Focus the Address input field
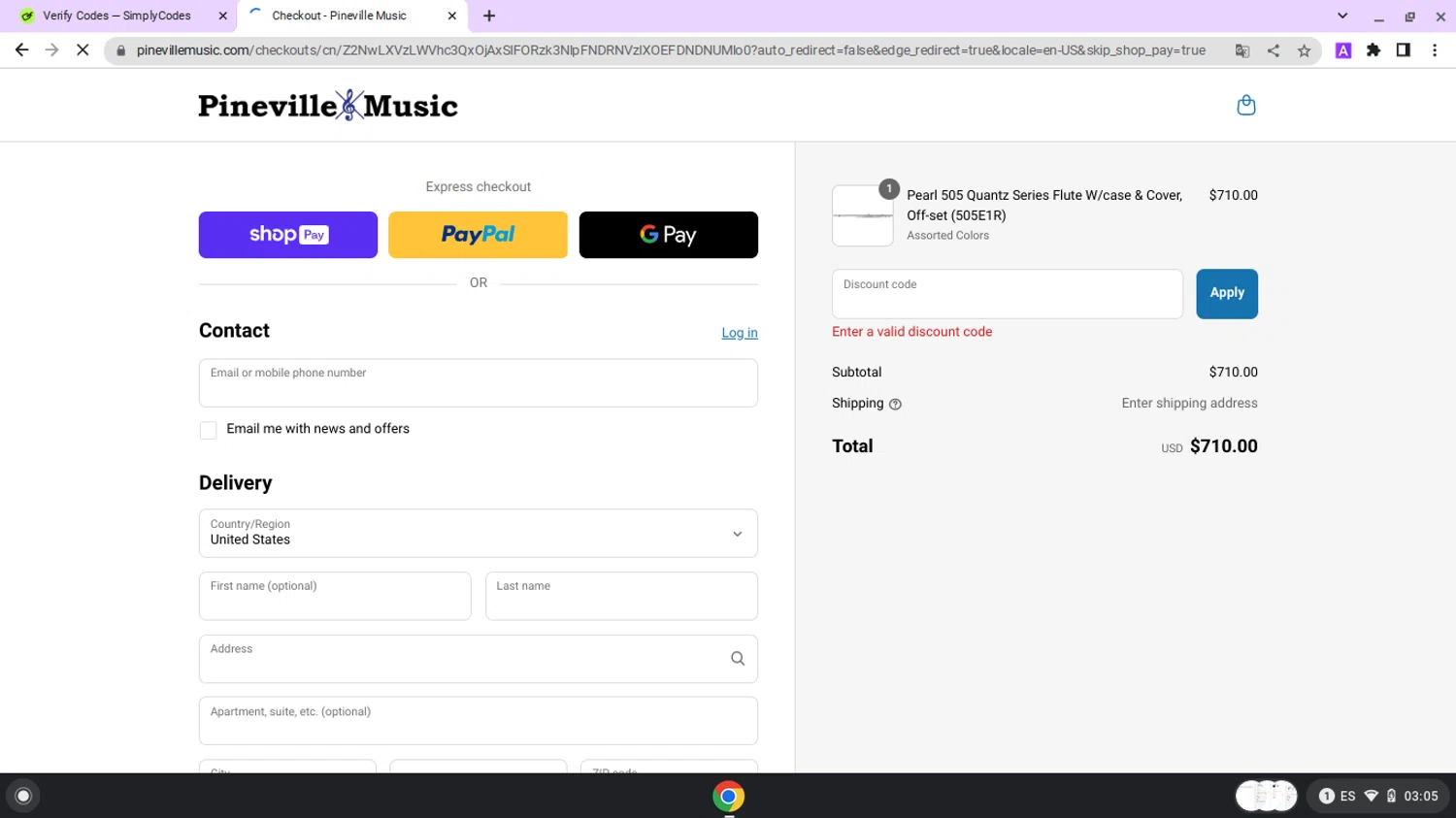The height and width of the screenshot is (818, 1456). [x=479, y=659]
